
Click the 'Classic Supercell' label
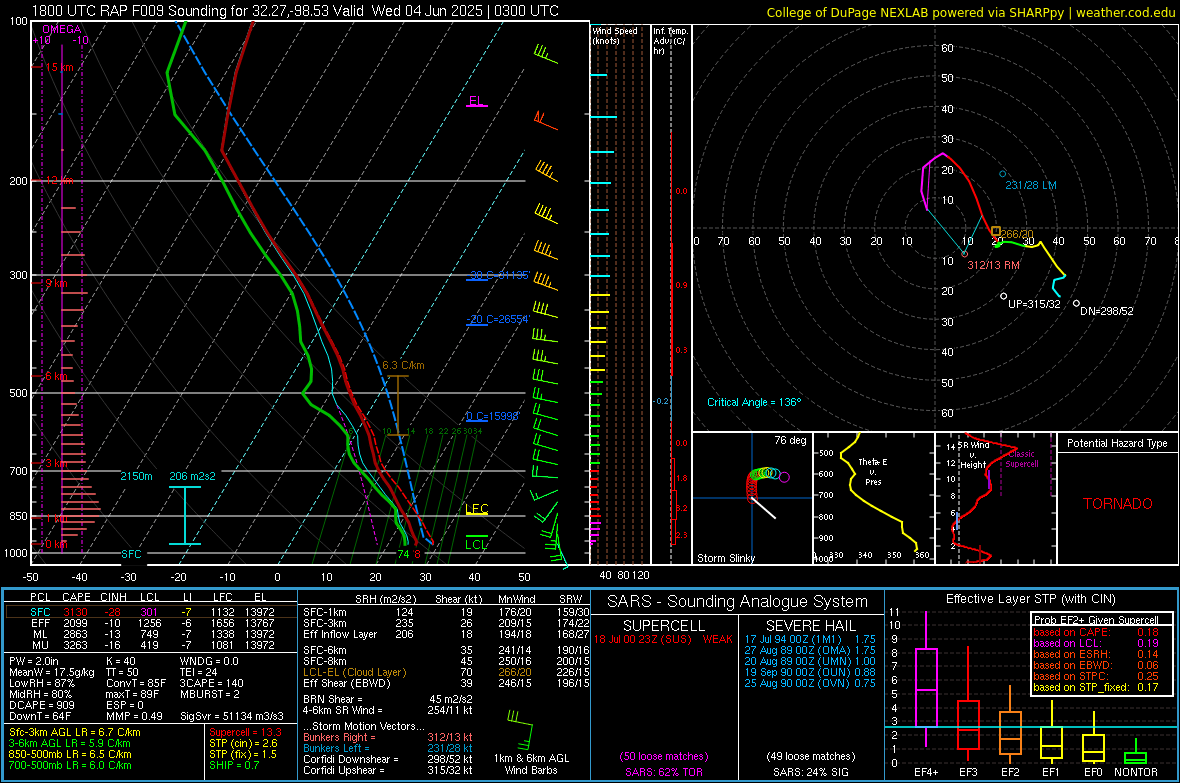pyautogui.click(x=1022, y=459)
